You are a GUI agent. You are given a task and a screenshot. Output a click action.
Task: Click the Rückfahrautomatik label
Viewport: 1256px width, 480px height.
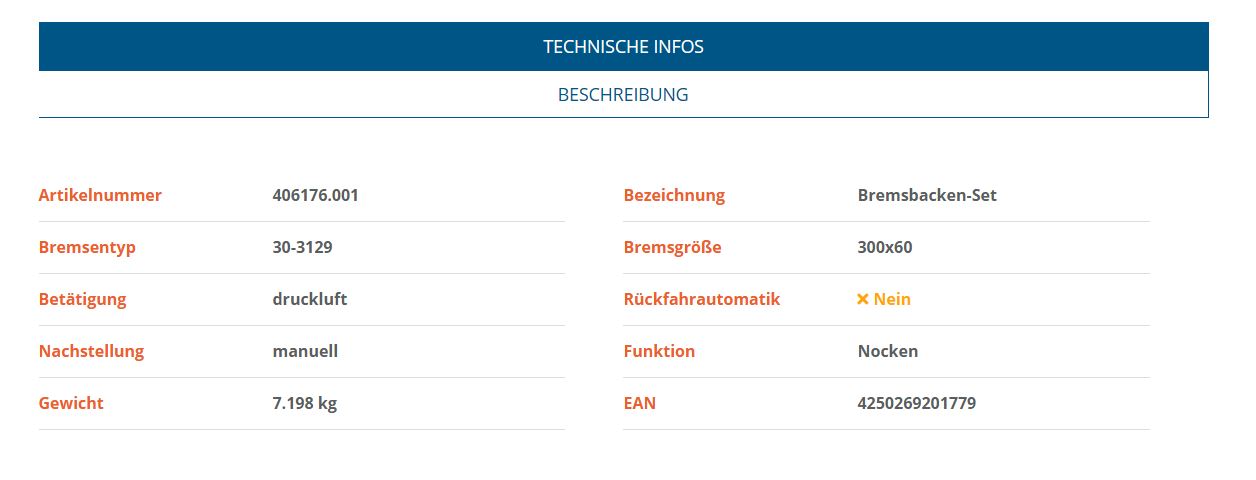point(701,299)
